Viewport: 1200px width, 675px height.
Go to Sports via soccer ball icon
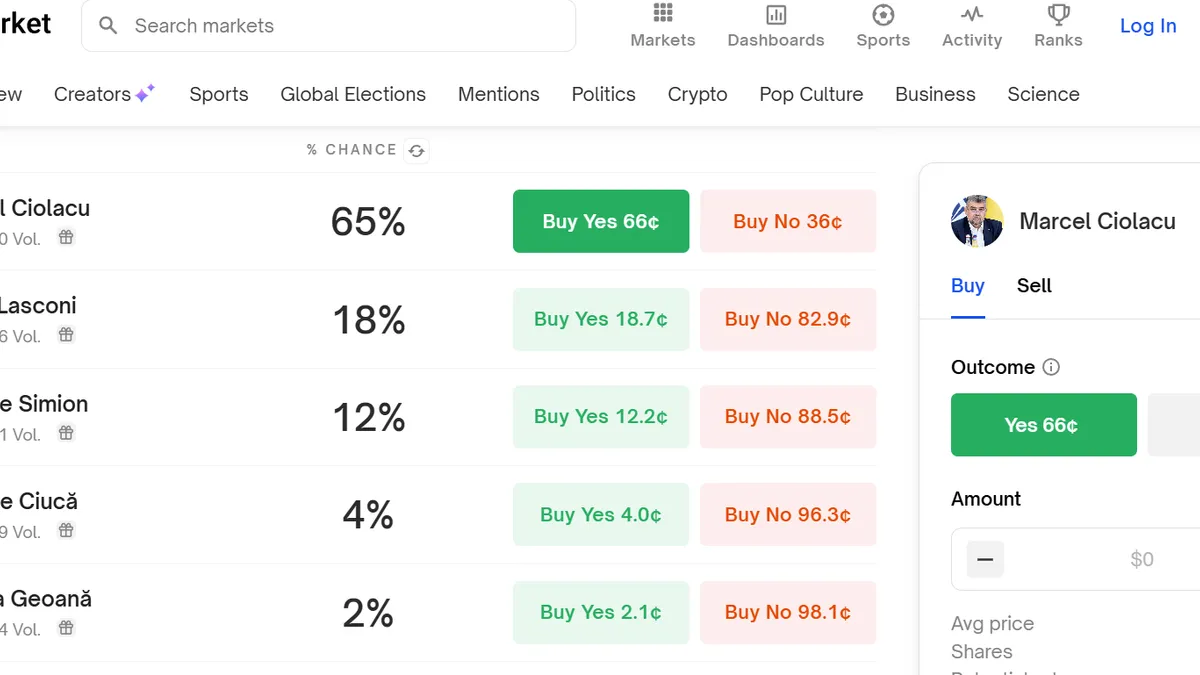pos(883,15)
